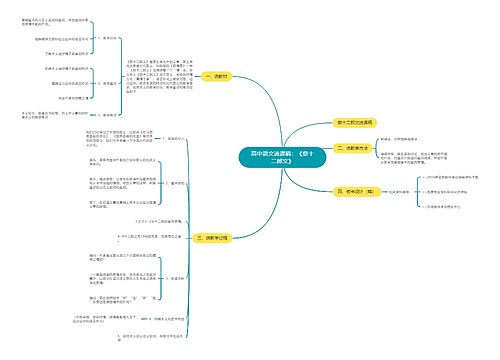Click the yellow node 二、说教学方法
This screenshot has width=500, height=360.
pos(352,148)
